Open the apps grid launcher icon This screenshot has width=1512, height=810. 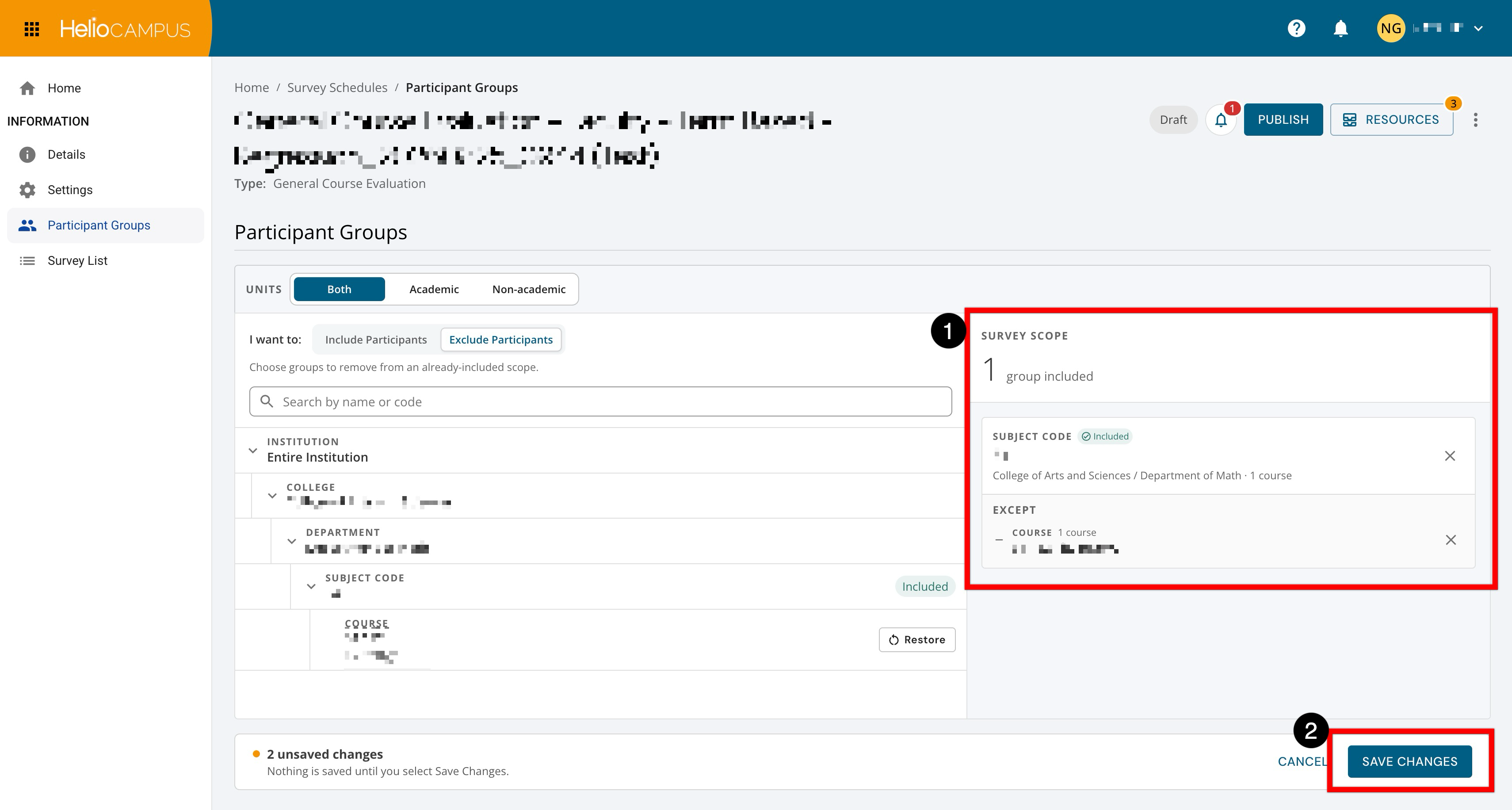tap(32, 29)
